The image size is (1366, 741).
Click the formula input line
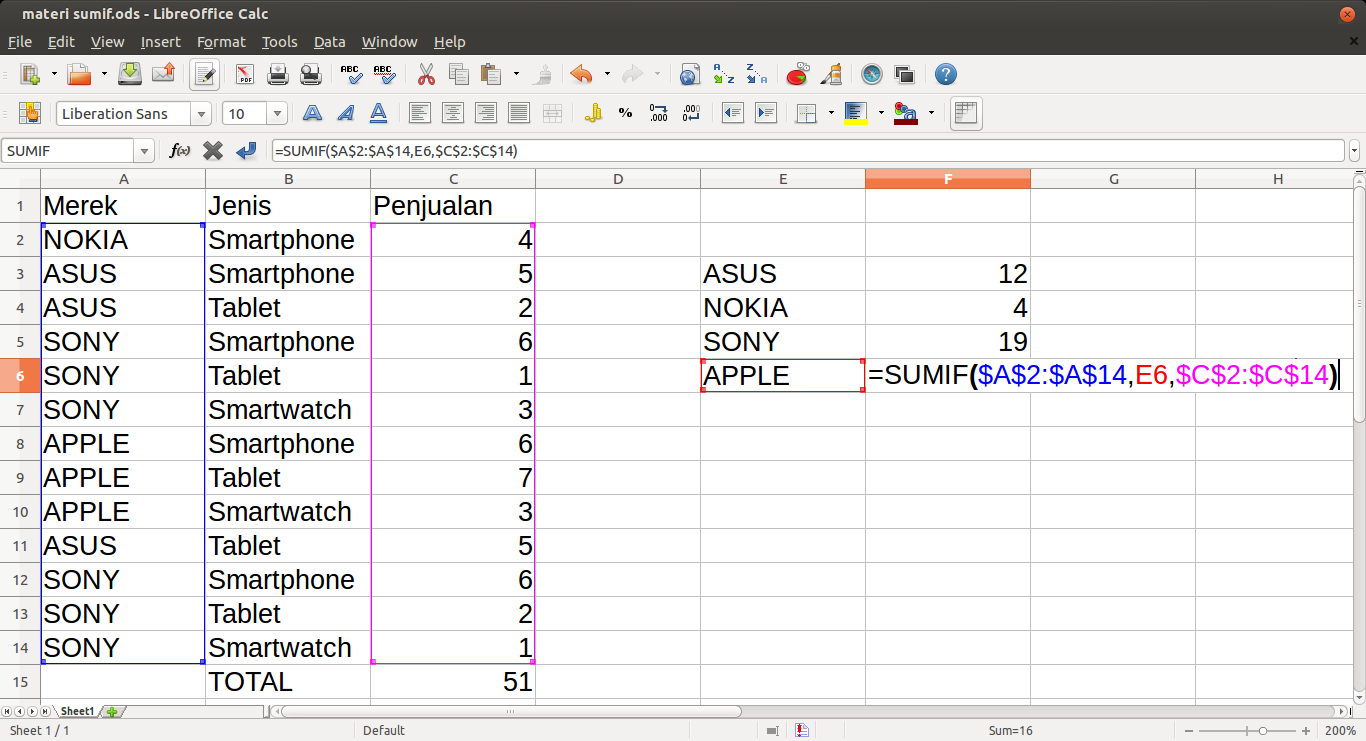pos(807,151)
